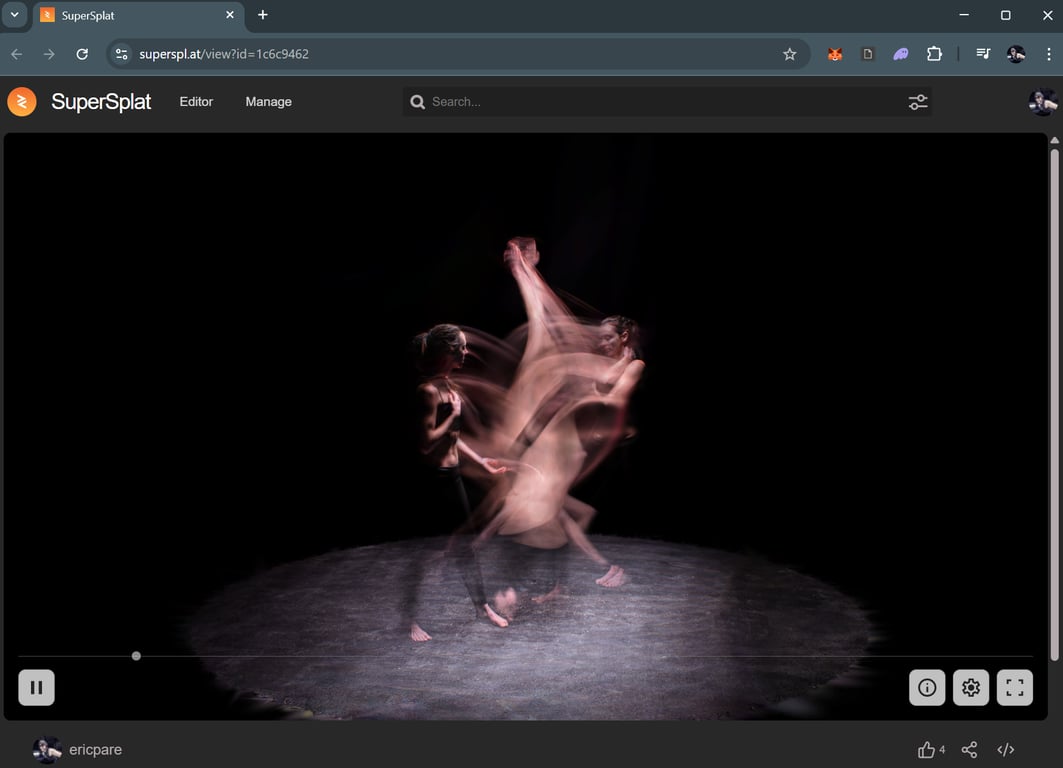Click the SuperSplat logo icon
This screenshot has width=1063, height=768.
point(22,101)
